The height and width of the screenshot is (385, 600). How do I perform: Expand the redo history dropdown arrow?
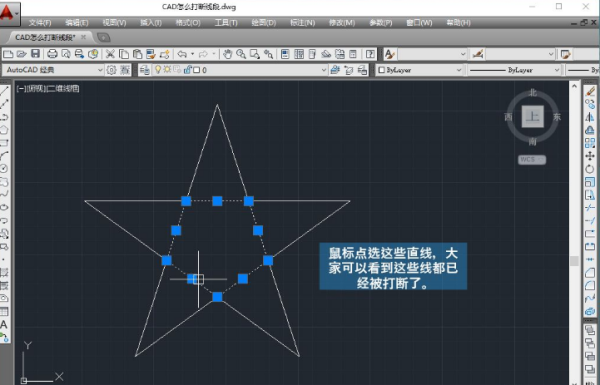(214, 54)
